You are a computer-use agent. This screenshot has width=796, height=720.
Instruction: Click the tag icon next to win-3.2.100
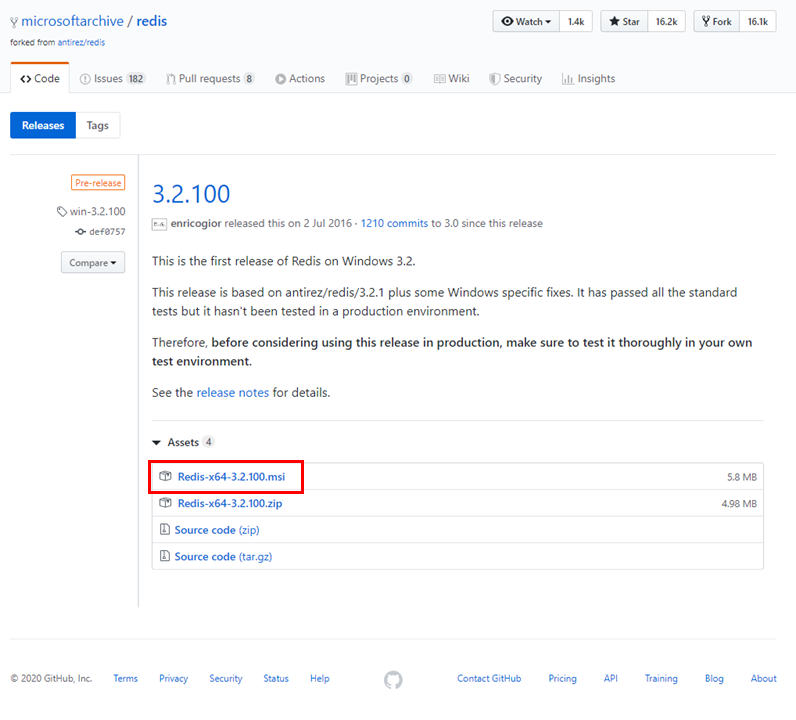[62, 212]
